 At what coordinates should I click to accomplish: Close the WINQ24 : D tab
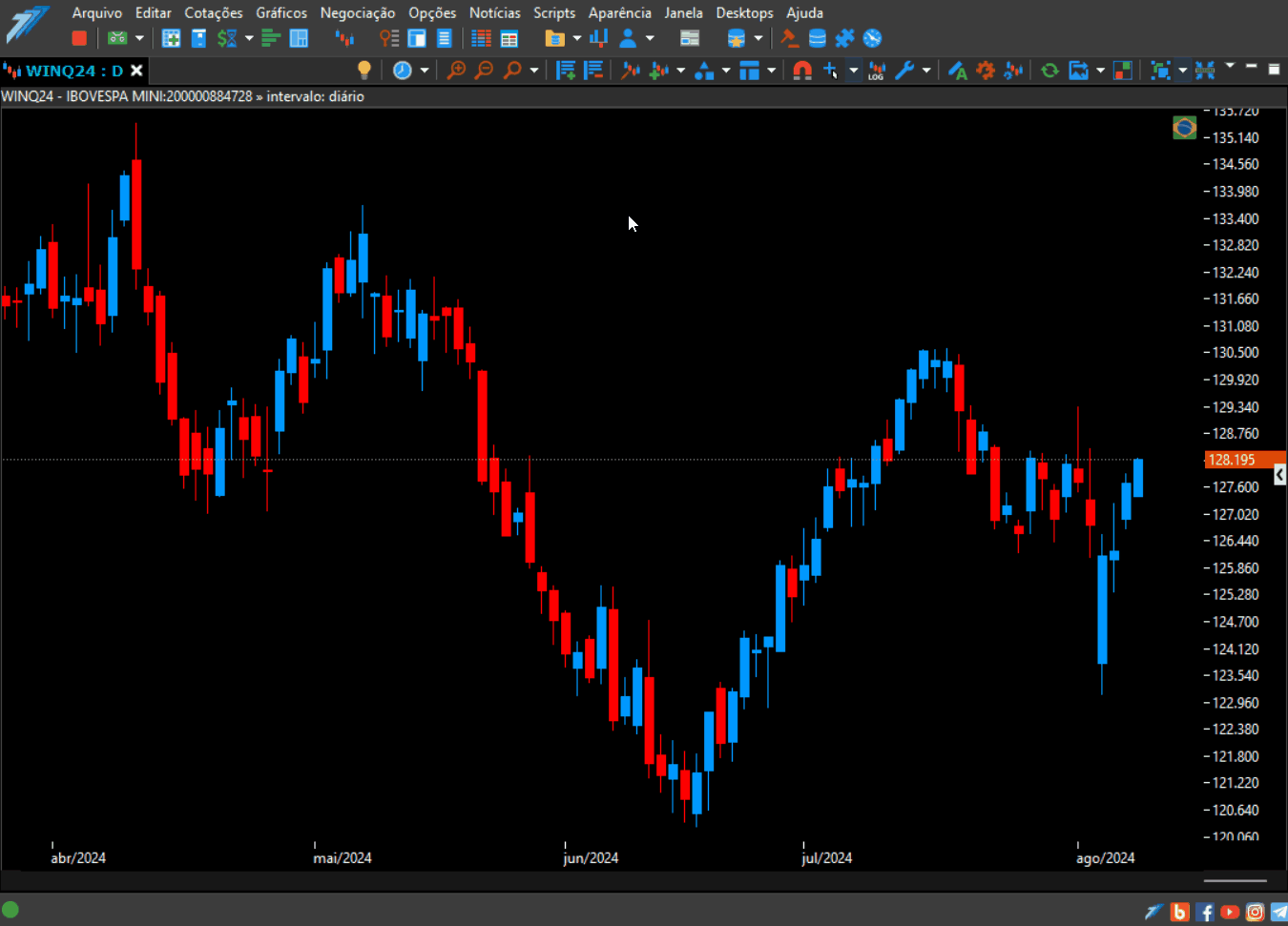point(136,71)
